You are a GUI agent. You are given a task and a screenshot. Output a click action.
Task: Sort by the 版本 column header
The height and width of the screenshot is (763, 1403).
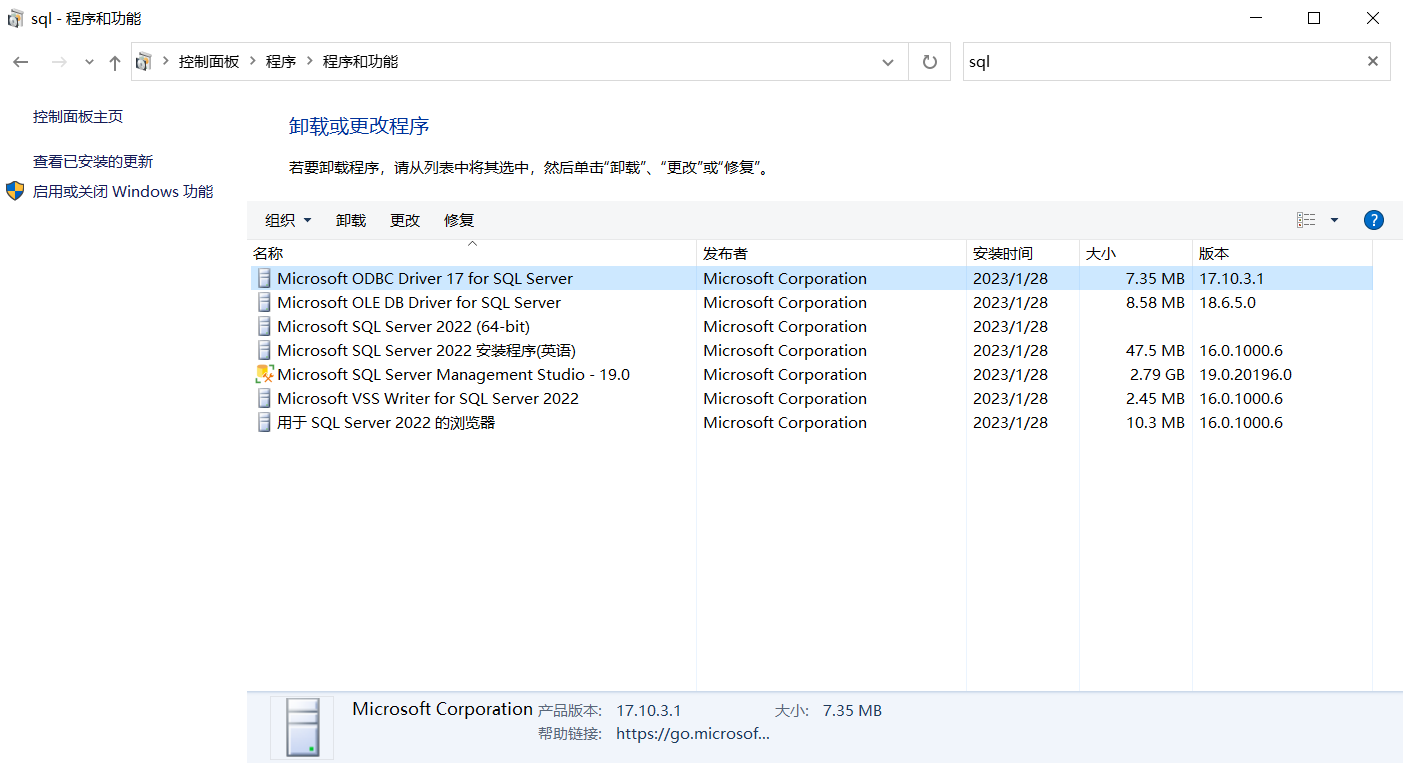1282,254
